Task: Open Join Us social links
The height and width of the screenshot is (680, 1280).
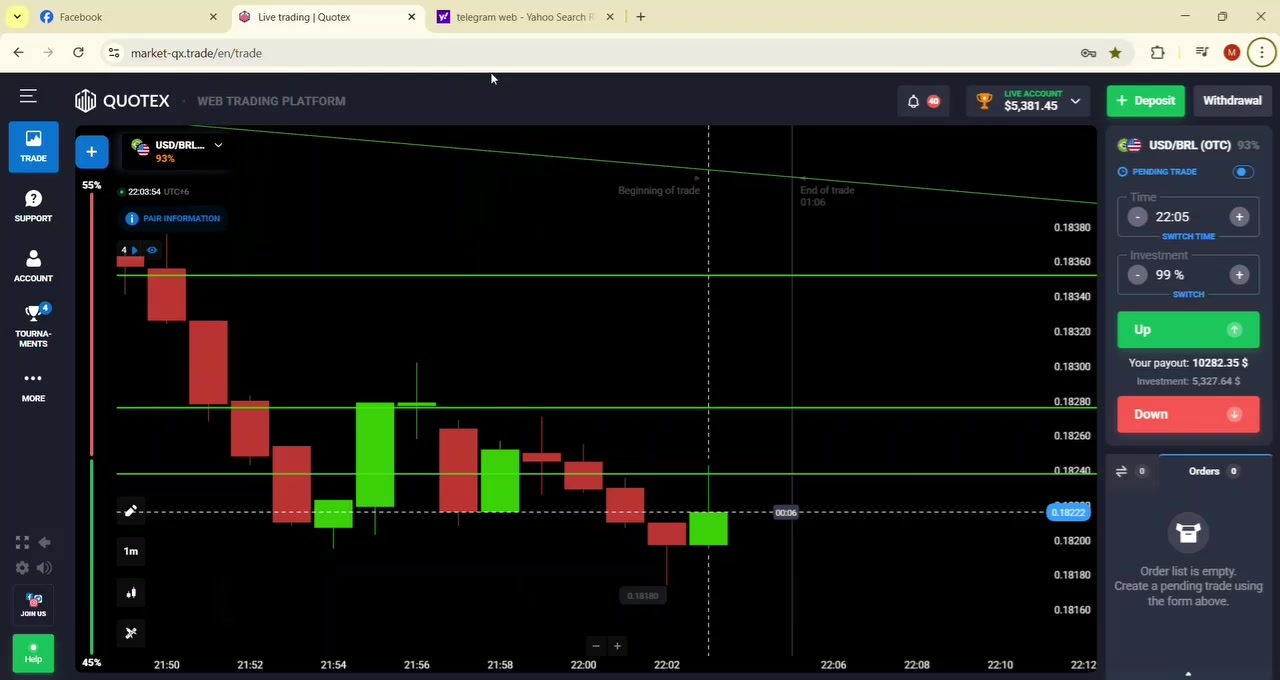Action: (x=33, y=604)
